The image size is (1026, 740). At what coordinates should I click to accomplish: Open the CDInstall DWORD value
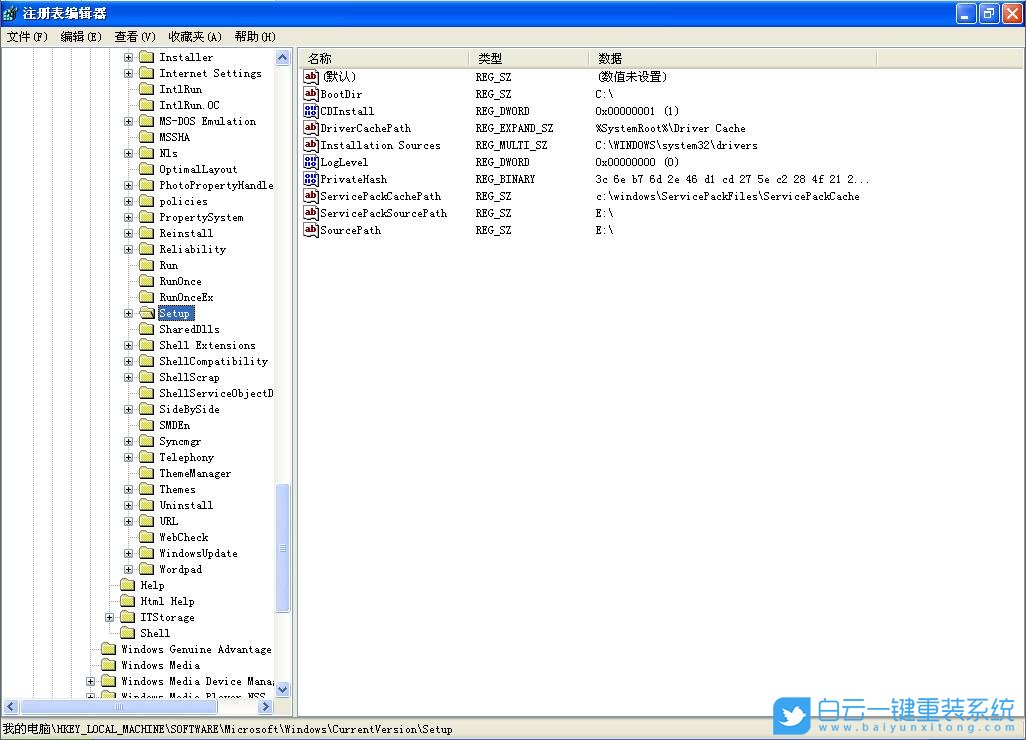[342, 110]
